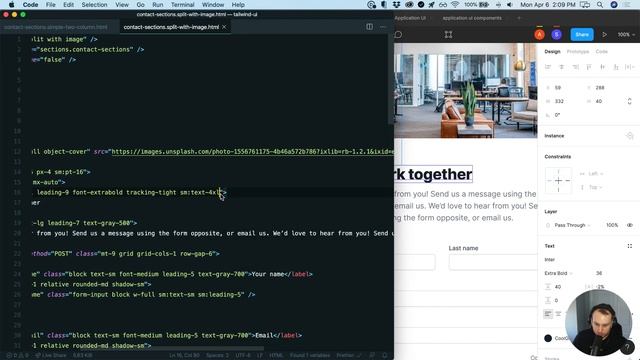Image resolution: width=640 pixels, height=360 pixels.
Task: Align selection bottom in Figma Design panel
Action: pyautogui.click(x=616, y=67)
